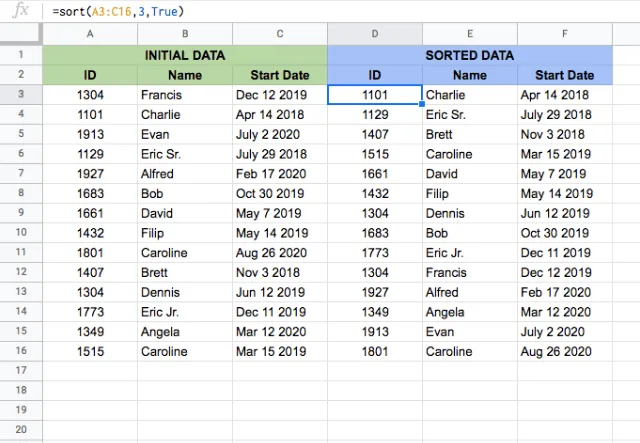Select the cell with name Francis in column B
This screenshot has width=640, height=443.
click(185, 95)
